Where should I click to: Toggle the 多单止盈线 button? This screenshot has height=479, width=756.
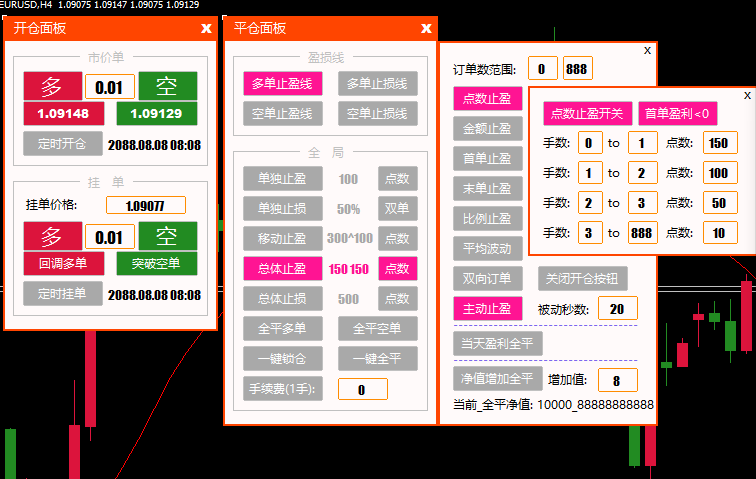pyautogui.click(x=283, y=83)
